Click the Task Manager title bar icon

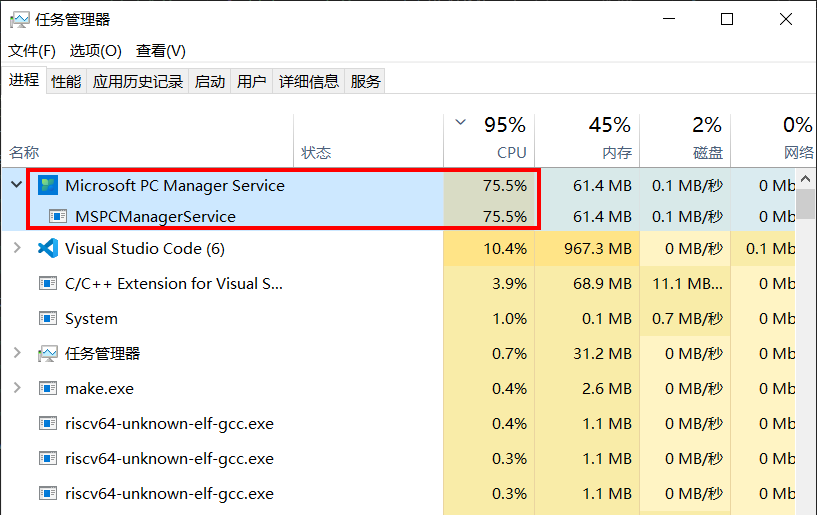(x=20, y=20)
